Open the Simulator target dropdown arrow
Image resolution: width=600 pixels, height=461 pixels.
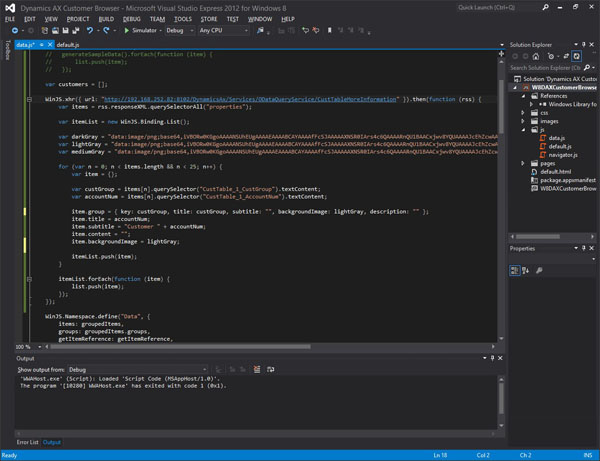pos(160,30)
